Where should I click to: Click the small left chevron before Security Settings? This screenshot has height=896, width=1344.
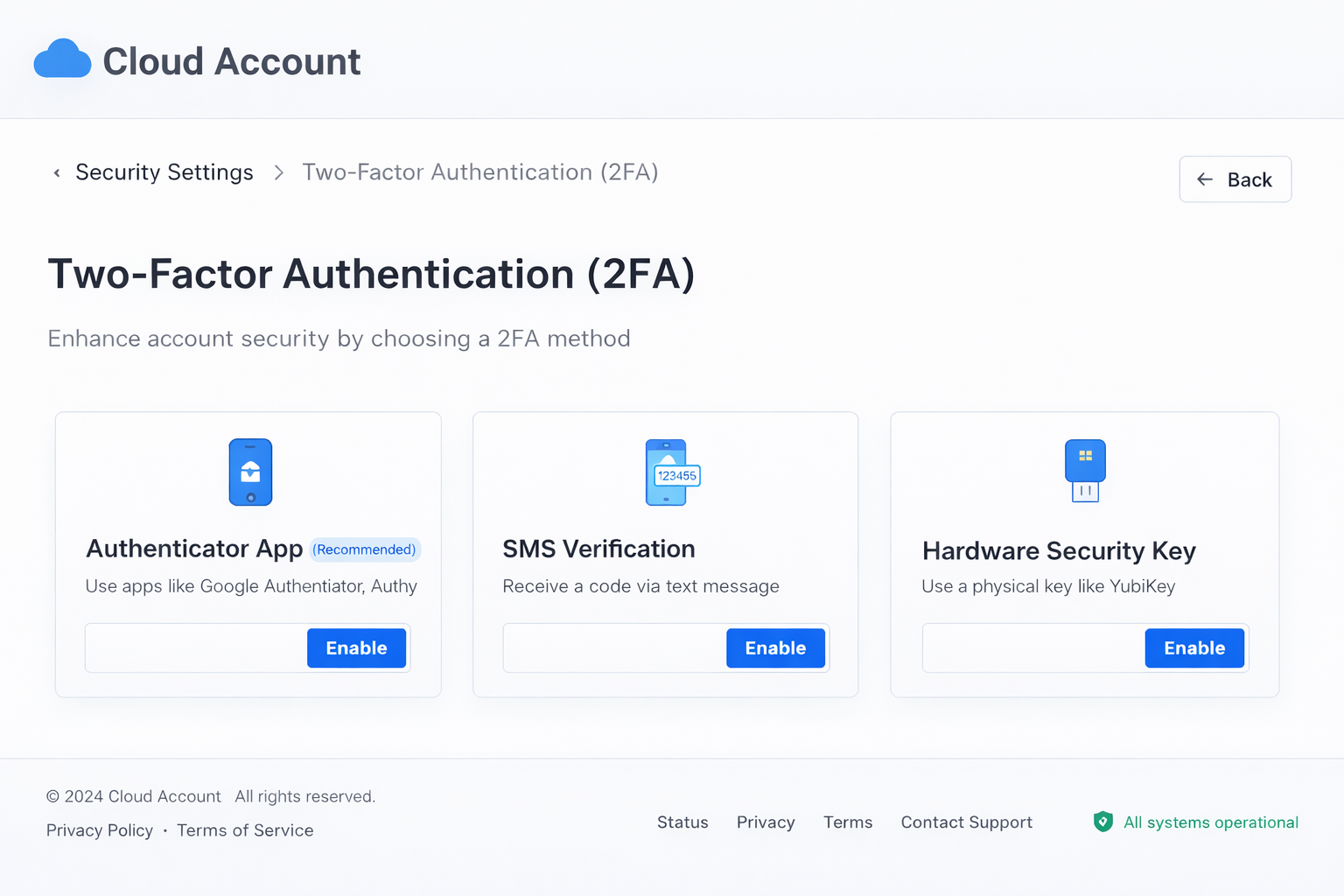(57, 173)
